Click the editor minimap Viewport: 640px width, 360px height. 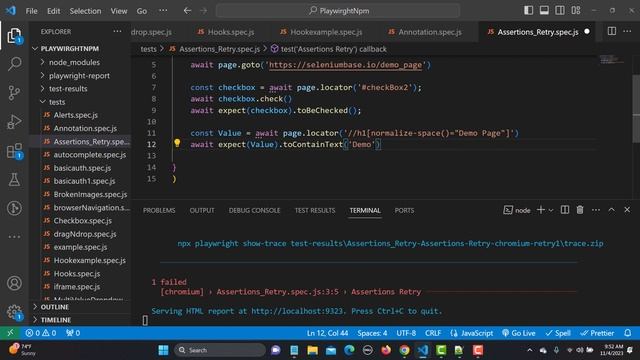pyautogui.click(x=611, y=60)
